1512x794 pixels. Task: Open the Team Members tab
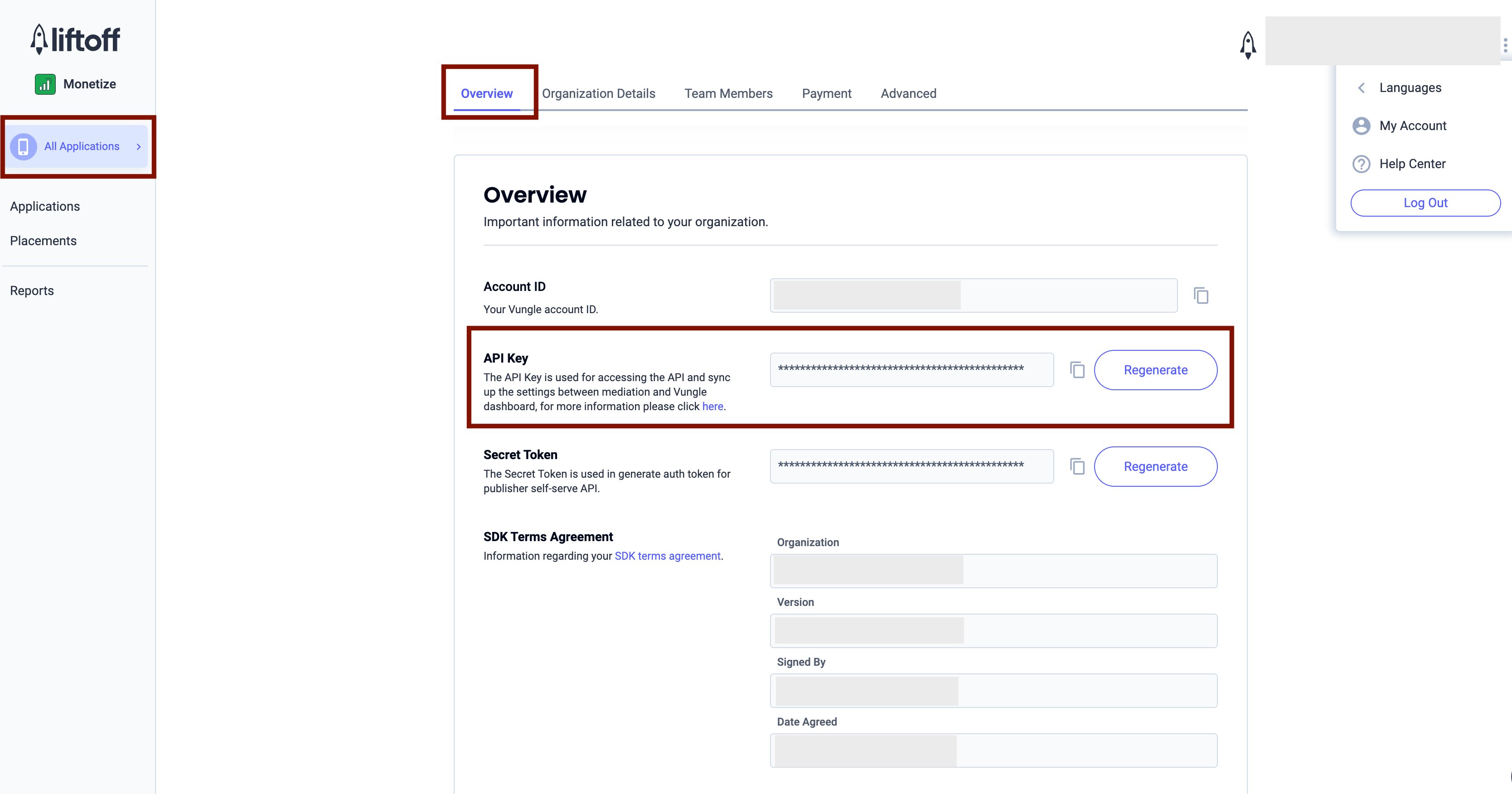728,93
